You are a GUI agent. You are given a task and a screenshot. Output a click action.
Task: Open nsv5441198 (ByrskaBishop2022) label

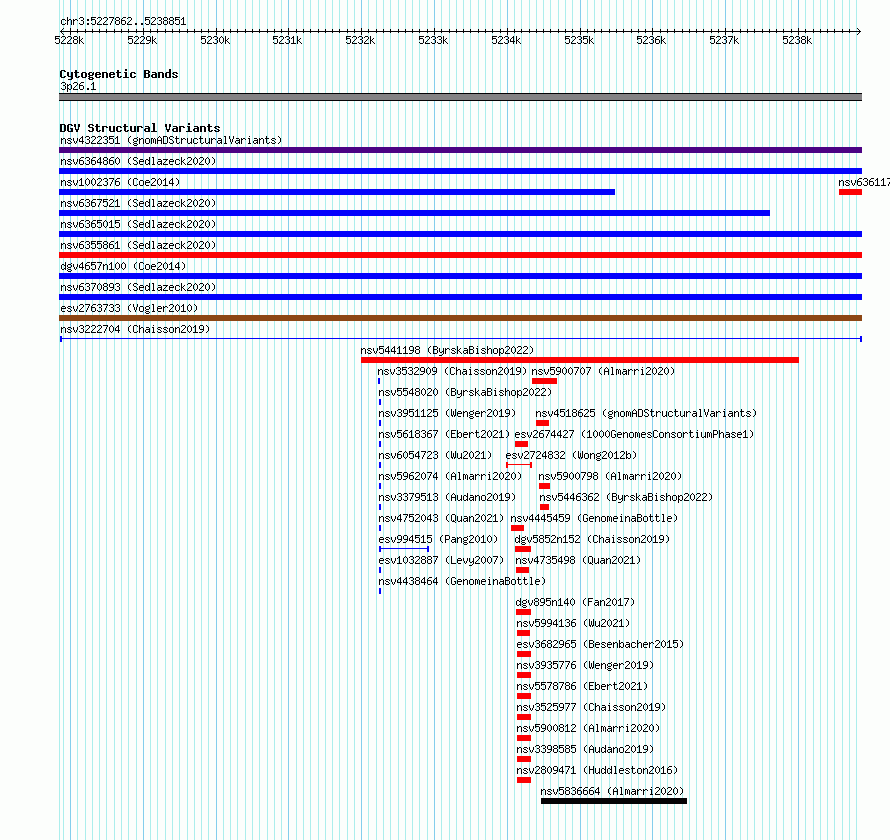pos(447,350)
